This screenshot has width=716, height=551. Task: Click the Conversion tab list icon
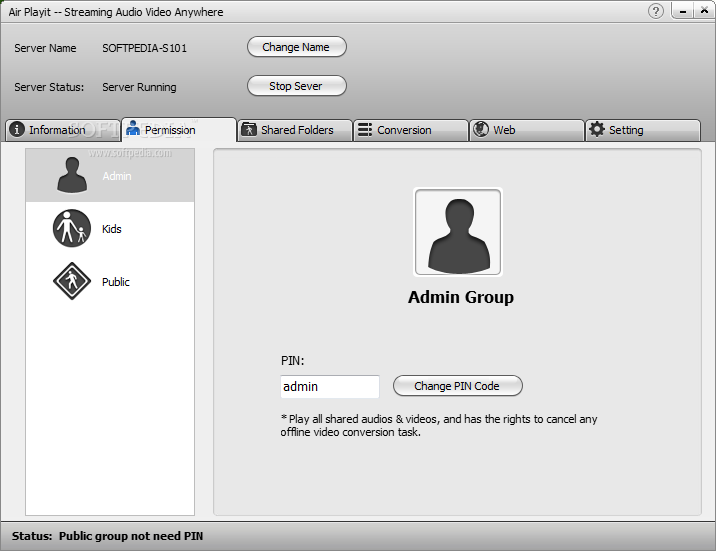click(x=364, y=130)
